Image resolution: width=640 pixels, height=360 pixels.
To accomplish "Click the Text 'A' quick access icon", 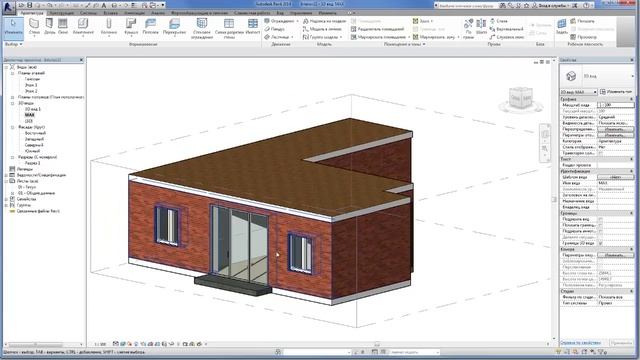I will pos(104,5).
